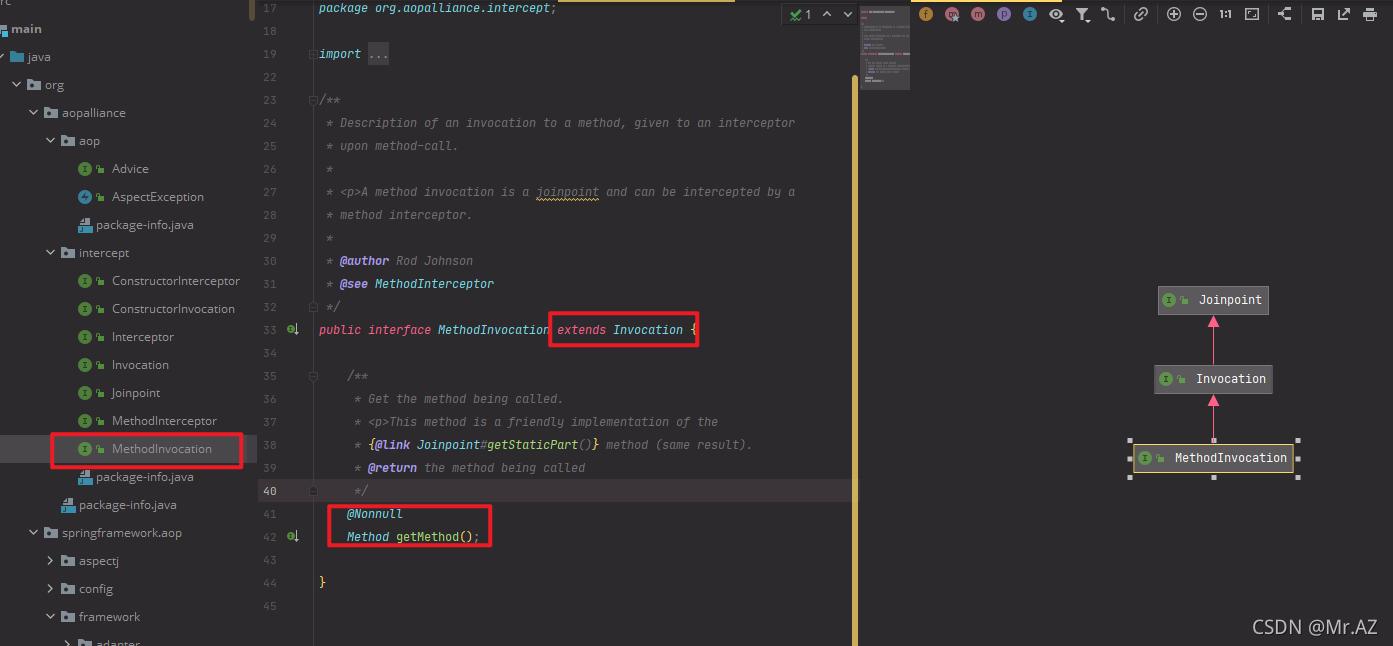Open Advice interface in project tree
The height and width of the screenshot is (646, 1393).
point(130,169)
